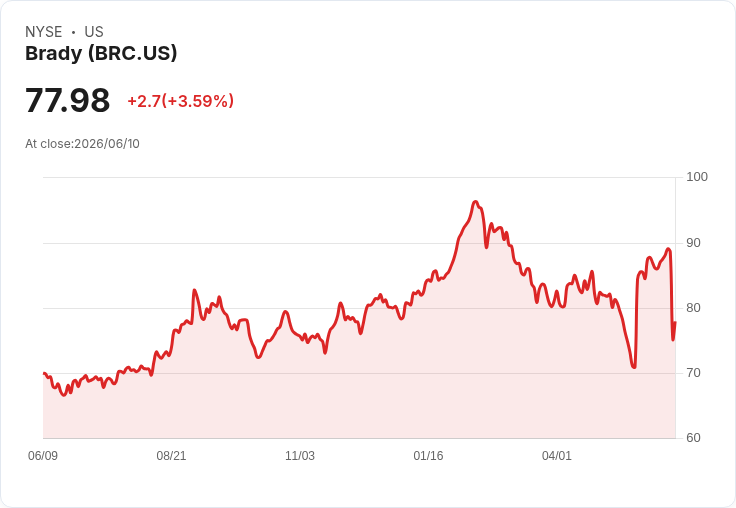Image resolution: width=736 pixels, height=508 pixels.
Task: Click the 100 price axis label
Action: pyautogui.click(x=697, y=177)
